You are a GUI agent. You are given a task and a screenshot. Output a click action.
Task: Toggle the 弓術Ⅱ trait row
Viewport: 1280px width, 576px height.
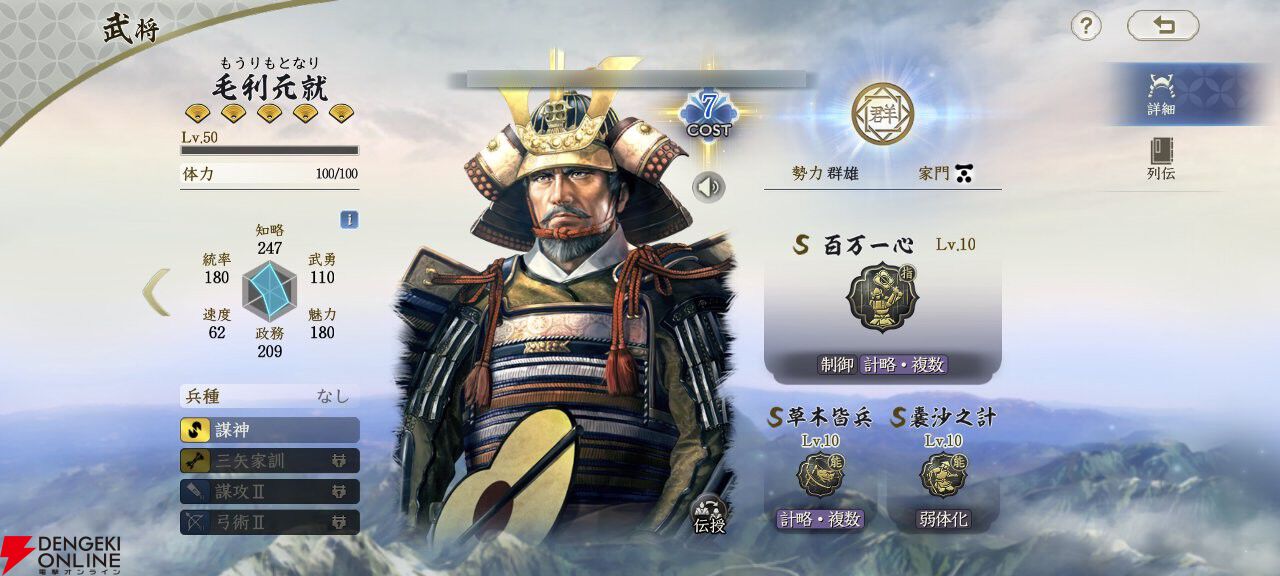coord(270,521)
